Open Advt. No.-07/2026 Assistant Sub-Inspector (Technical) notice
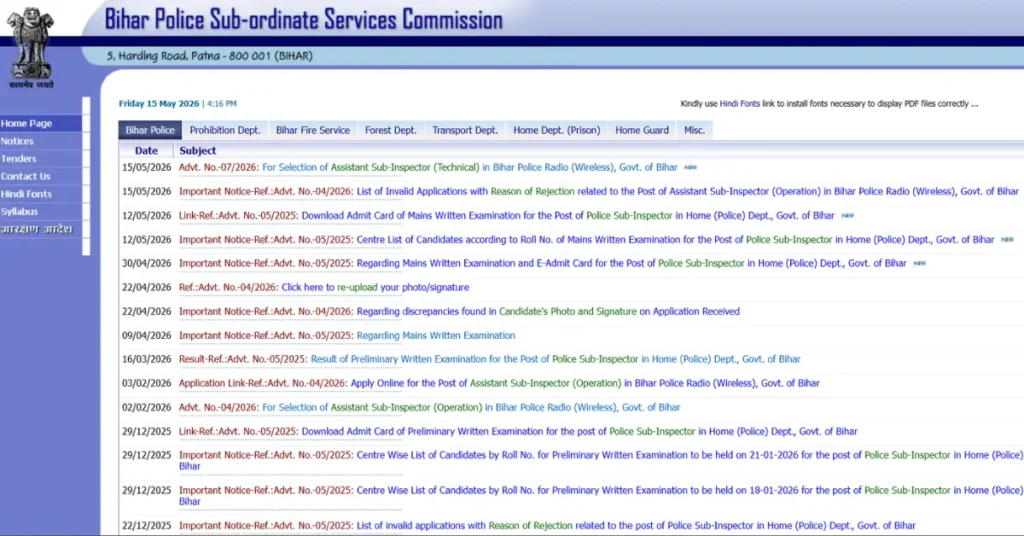This screenshot has height=536, width=1024. pos(428,167)
